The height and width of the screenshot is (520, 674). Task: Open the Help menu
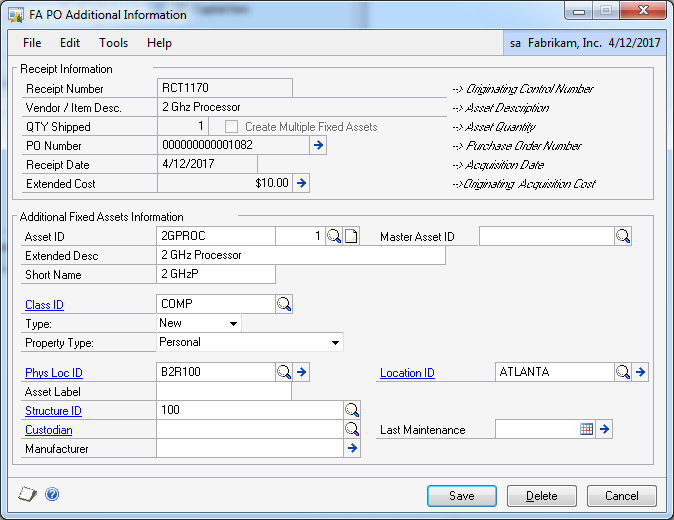coord(159,43)
